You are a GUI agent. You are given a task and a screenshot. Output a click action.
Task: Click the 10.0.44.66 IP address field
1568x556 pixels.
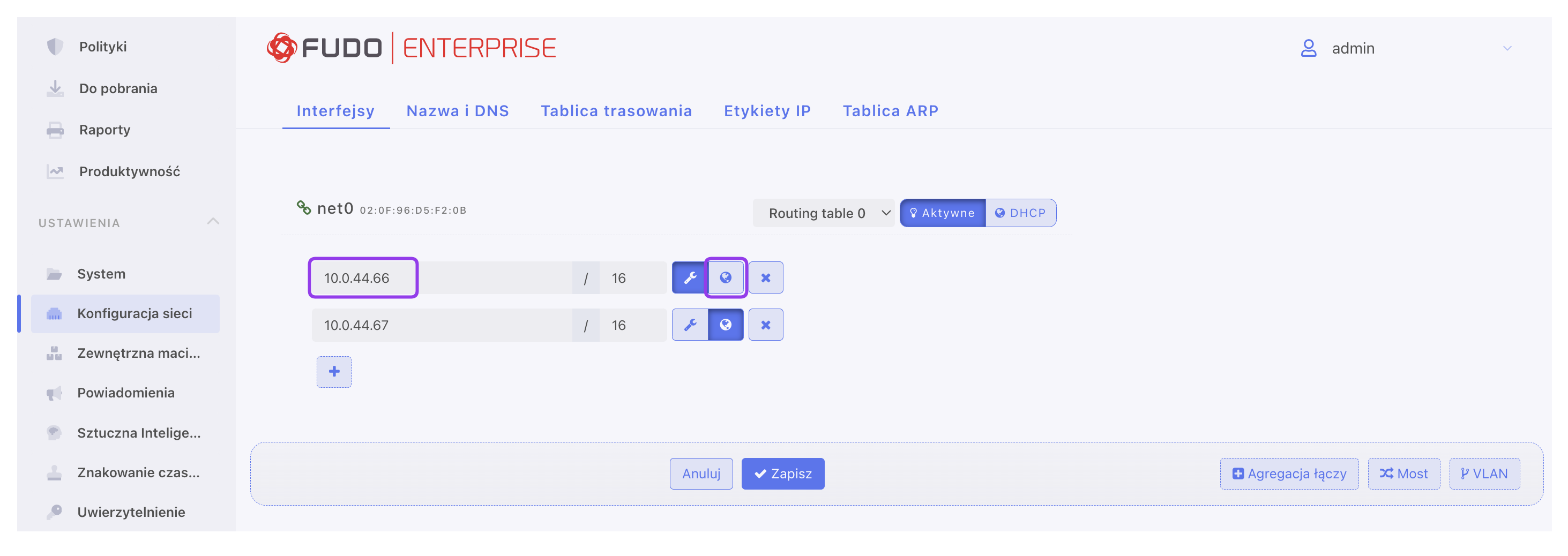pos(442,278)
